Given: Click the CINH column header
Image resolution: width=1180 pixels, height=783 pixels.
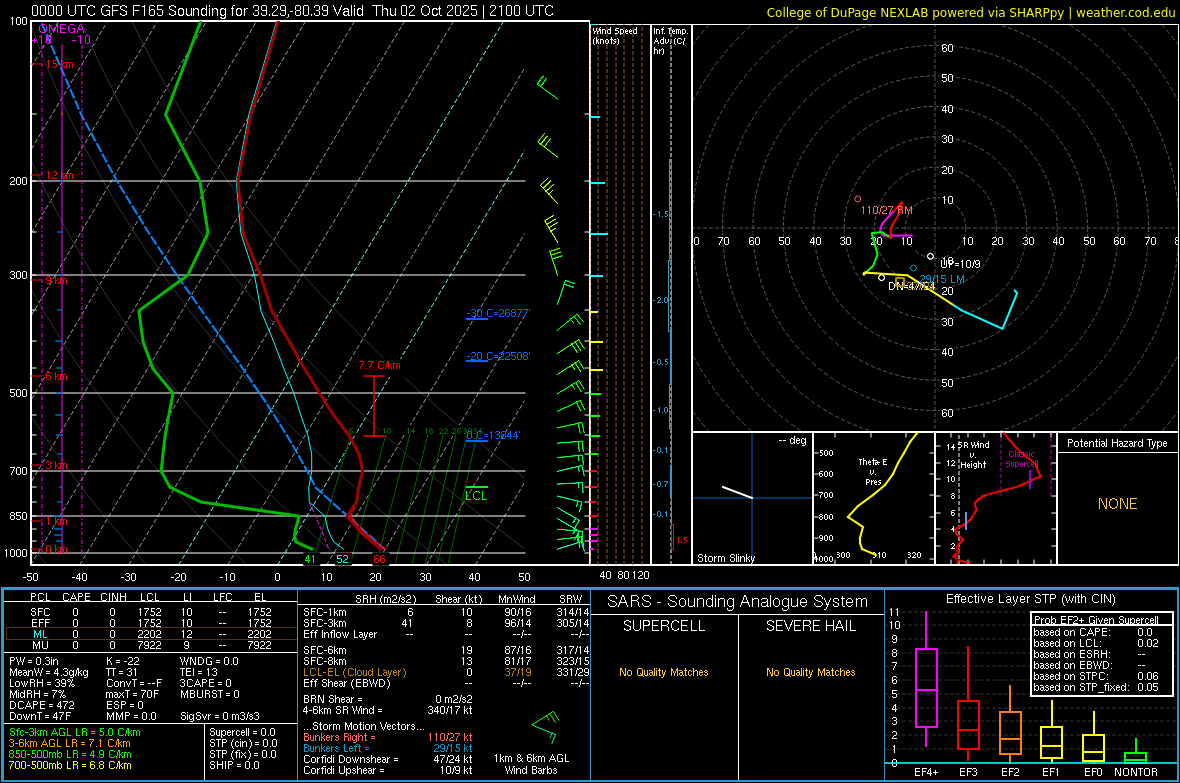Looking at the screenshot, I should 114,596.
